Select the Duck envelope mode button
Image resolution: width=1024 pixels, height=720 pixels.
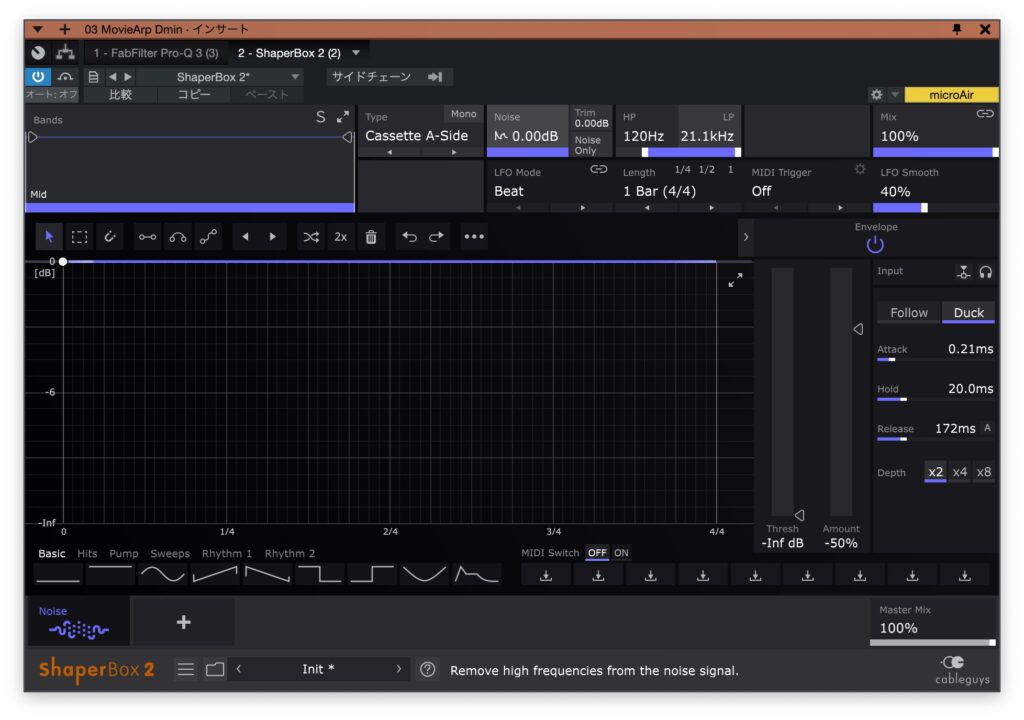[x=968, y=313]
